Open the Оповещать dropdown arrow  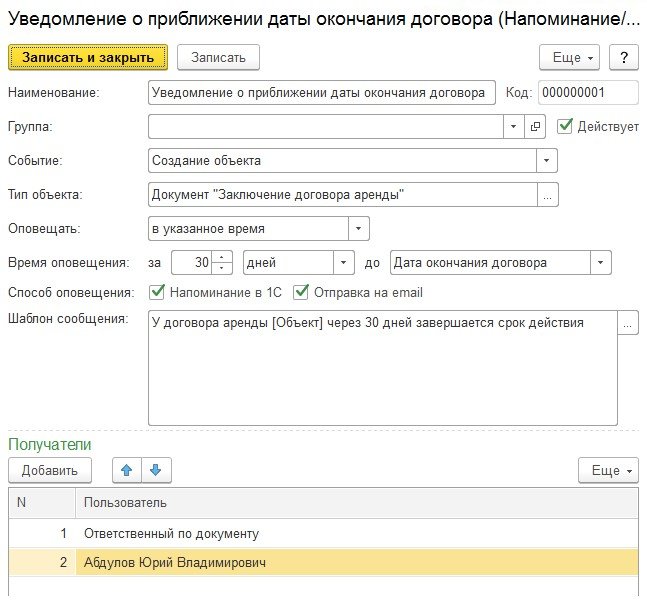[359, 229]
